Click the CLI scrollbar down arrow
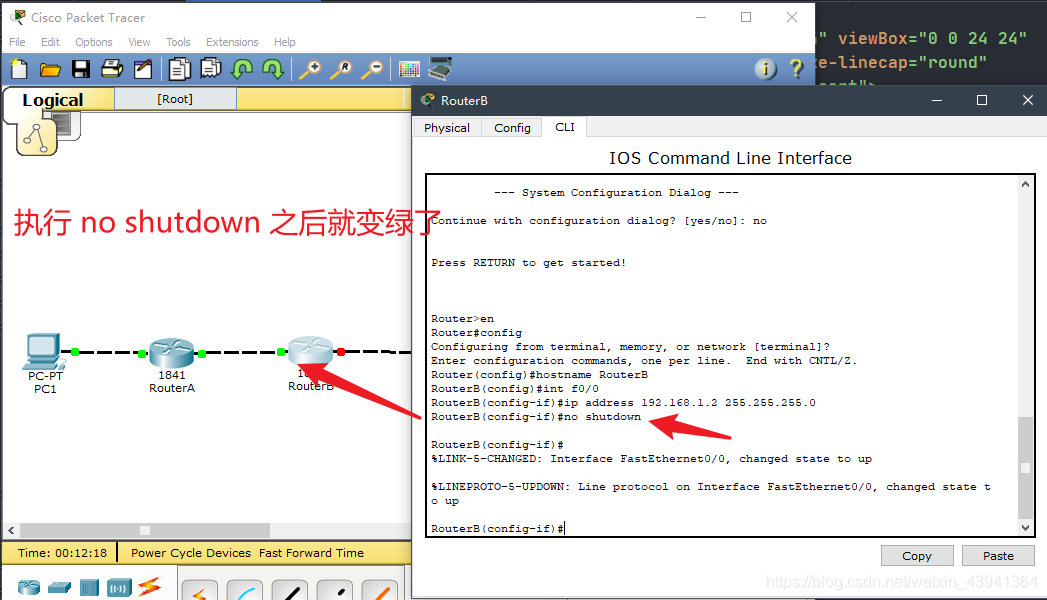This screenshot has height=600, width=1047. [x=1026, y=528]
